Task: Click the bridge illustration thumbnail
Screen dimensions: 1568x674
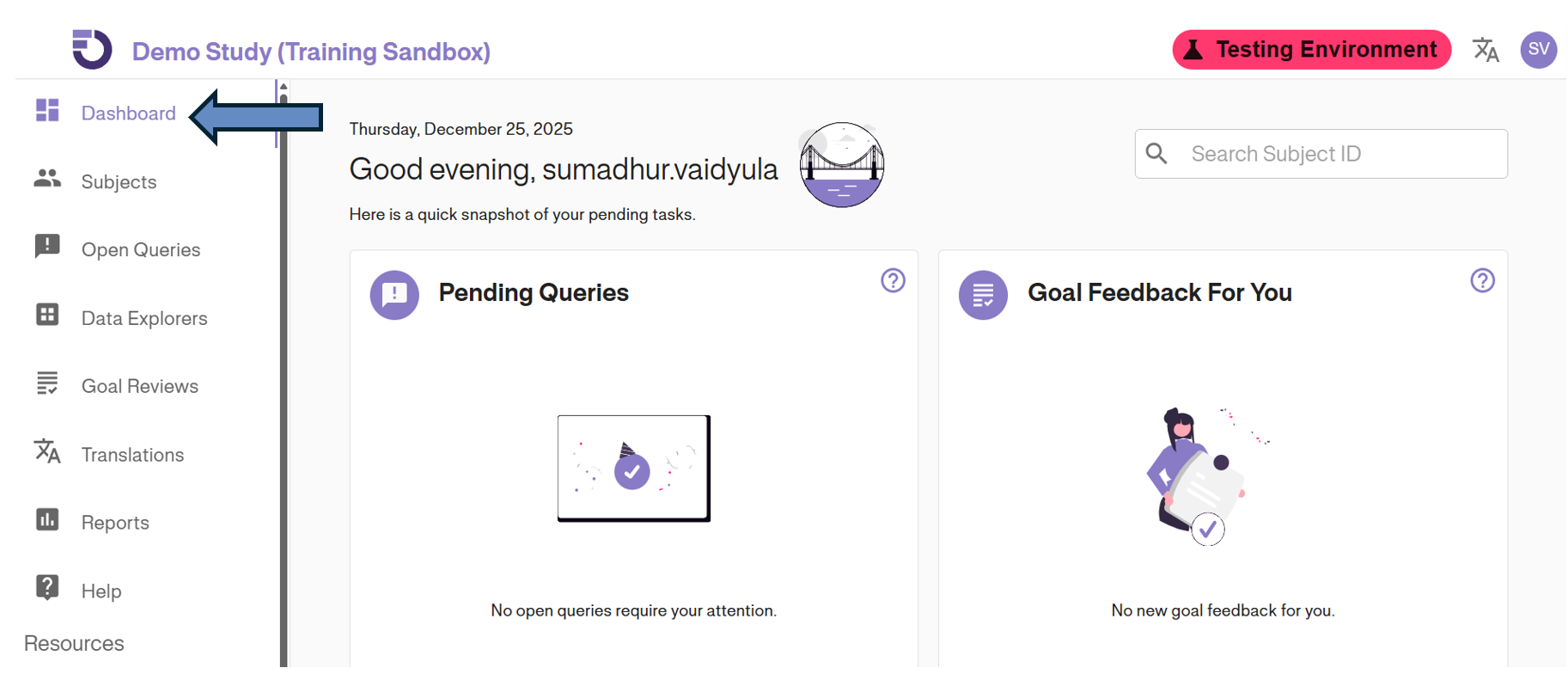Action: coord(842,165)
